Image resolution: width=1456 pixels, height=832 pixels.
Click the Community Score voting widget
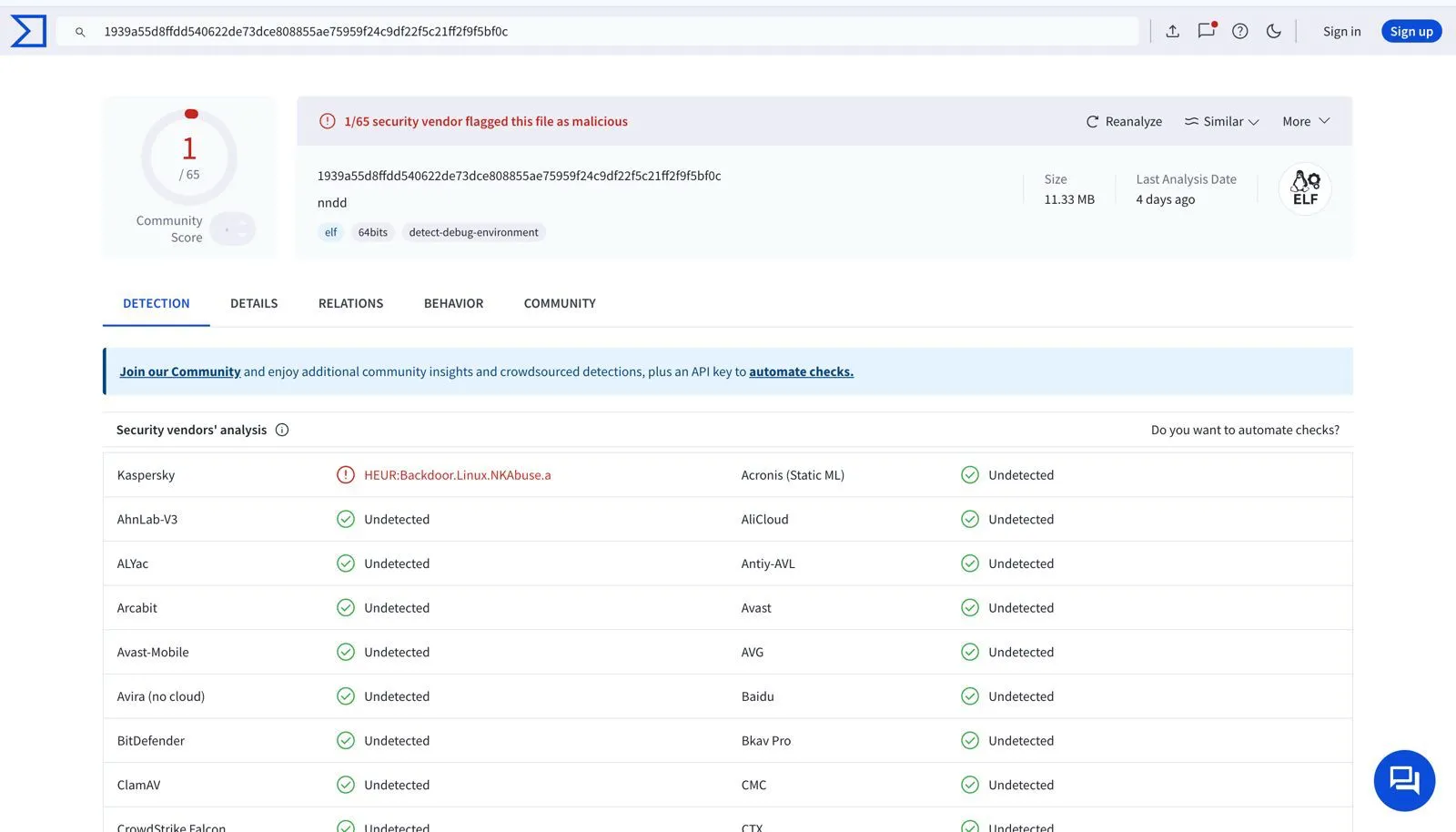point(233,228)
